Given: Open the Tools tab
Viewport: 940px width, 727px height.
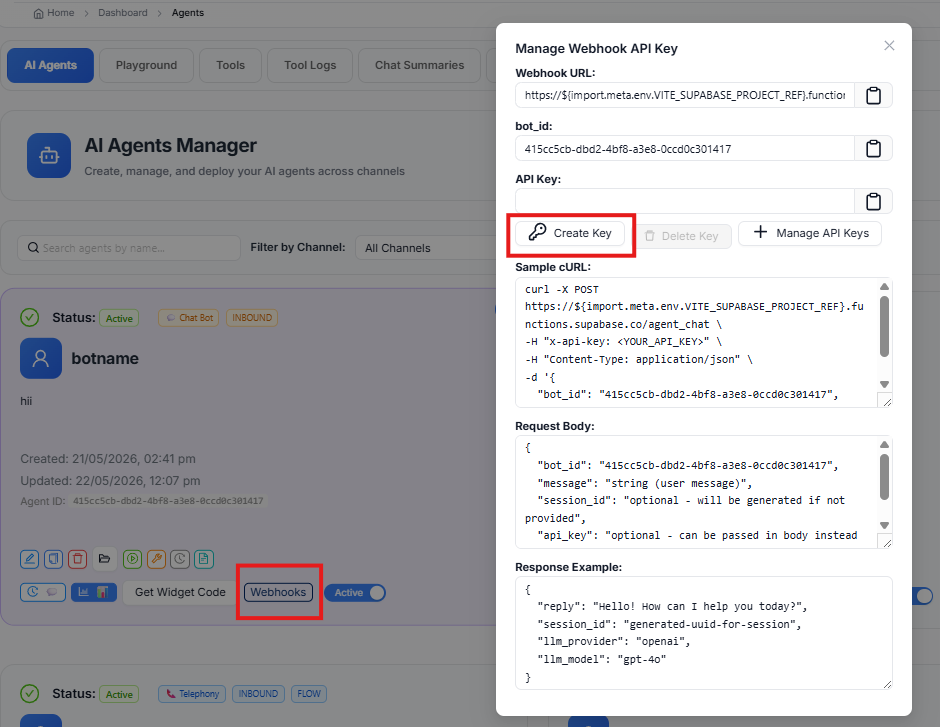Looking at the screenshot, I should (x=230, y=65).
